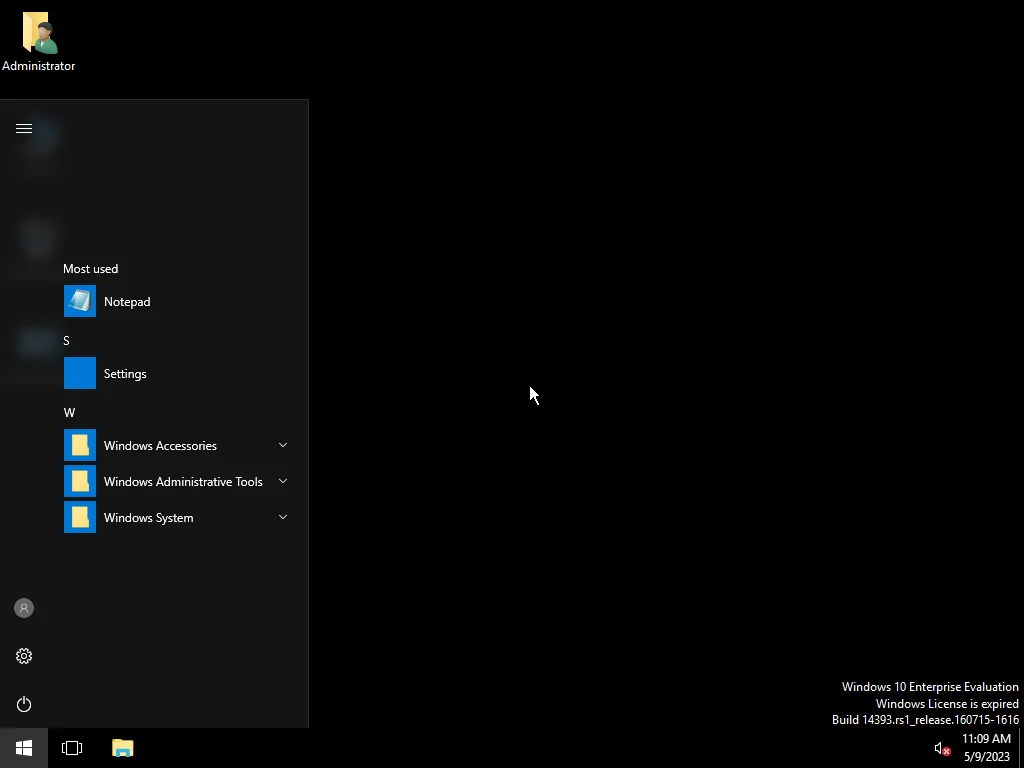Open the Power options icon
This screenshot has height=768, width=1024.
click(24, 704)
